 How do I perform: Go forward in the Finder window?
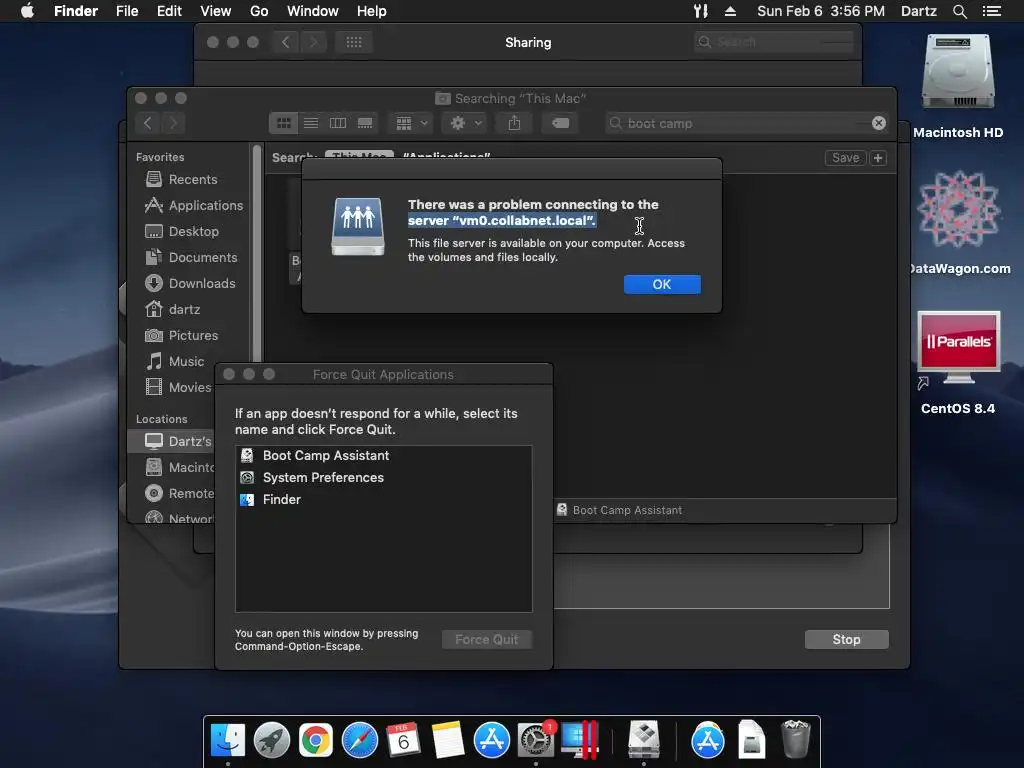[x=173, y=123]
